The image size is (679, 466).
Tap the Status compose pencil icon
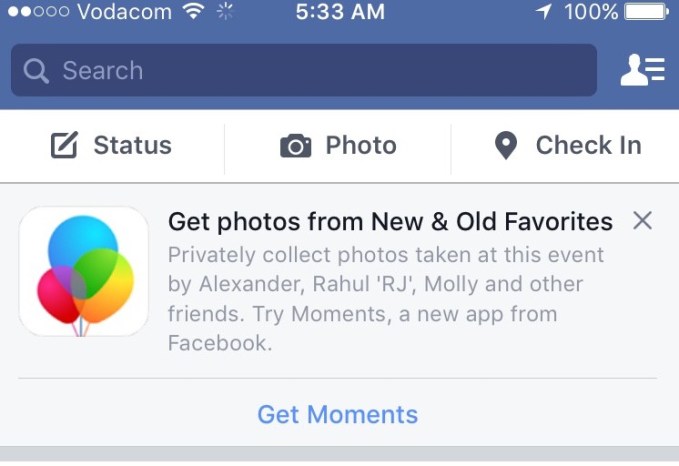tap(64, 146)
